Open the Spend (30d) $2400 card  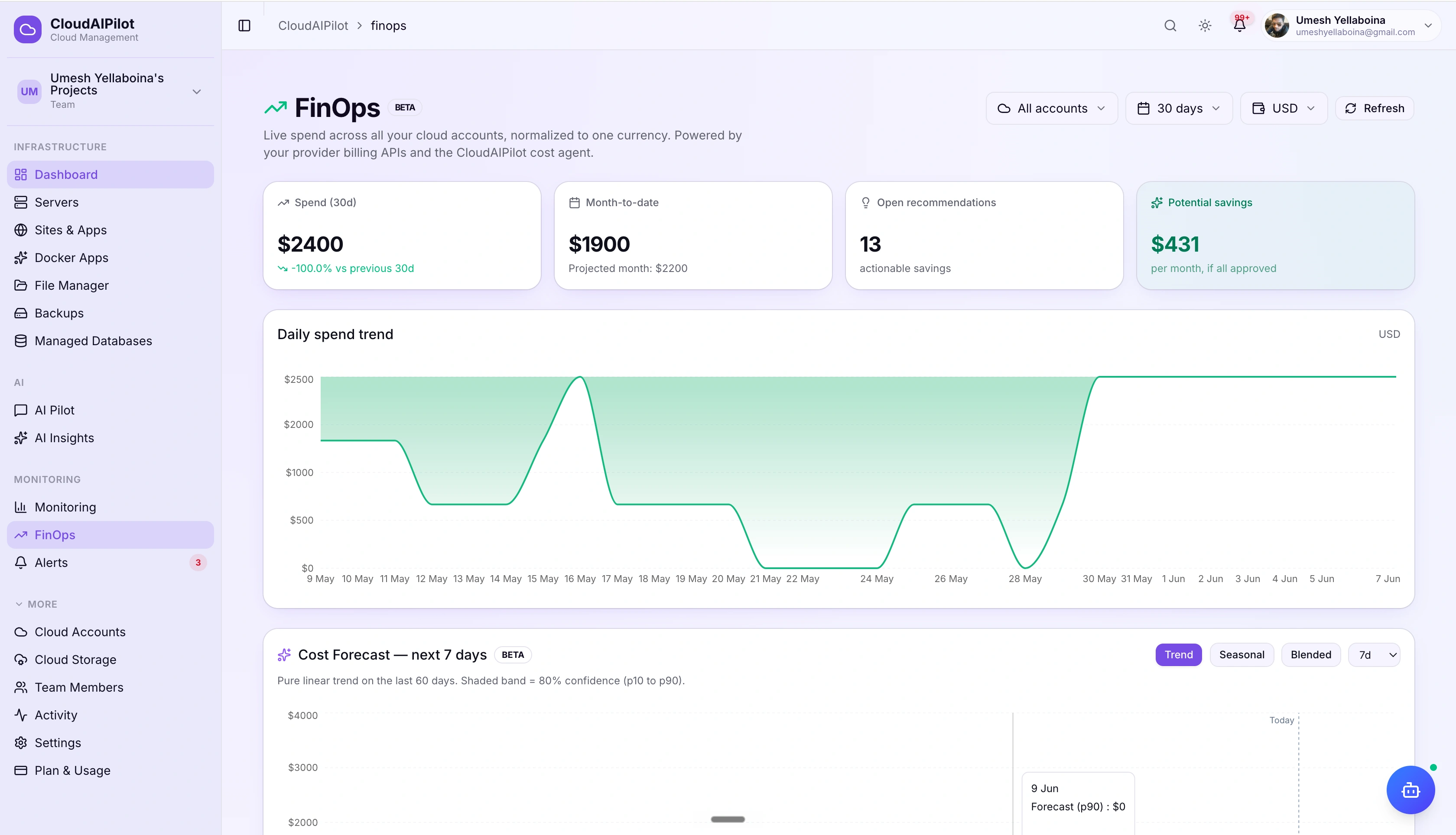(x=402, y=236)
